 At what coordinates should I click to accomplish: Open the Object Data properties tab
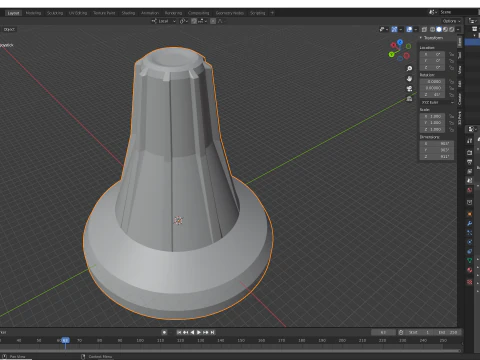(x=470, y=260)
